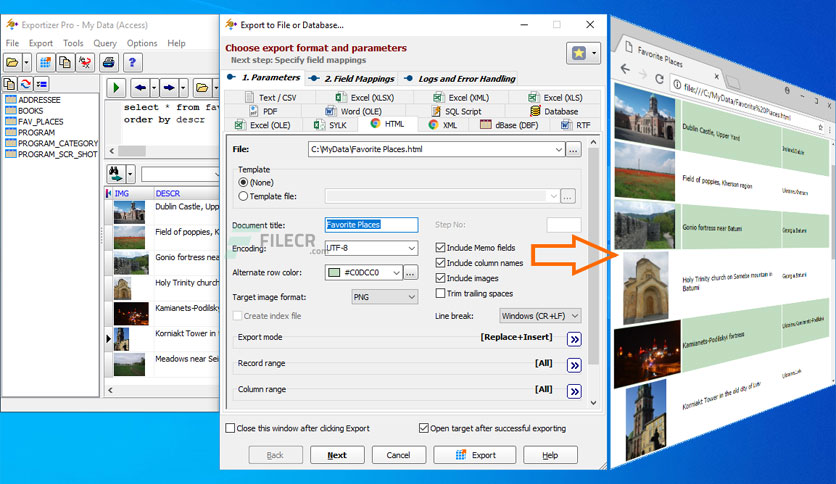Click the #C0DCC0 alternate row color swatch
836x484 pixels.
[x=334, y=272]
